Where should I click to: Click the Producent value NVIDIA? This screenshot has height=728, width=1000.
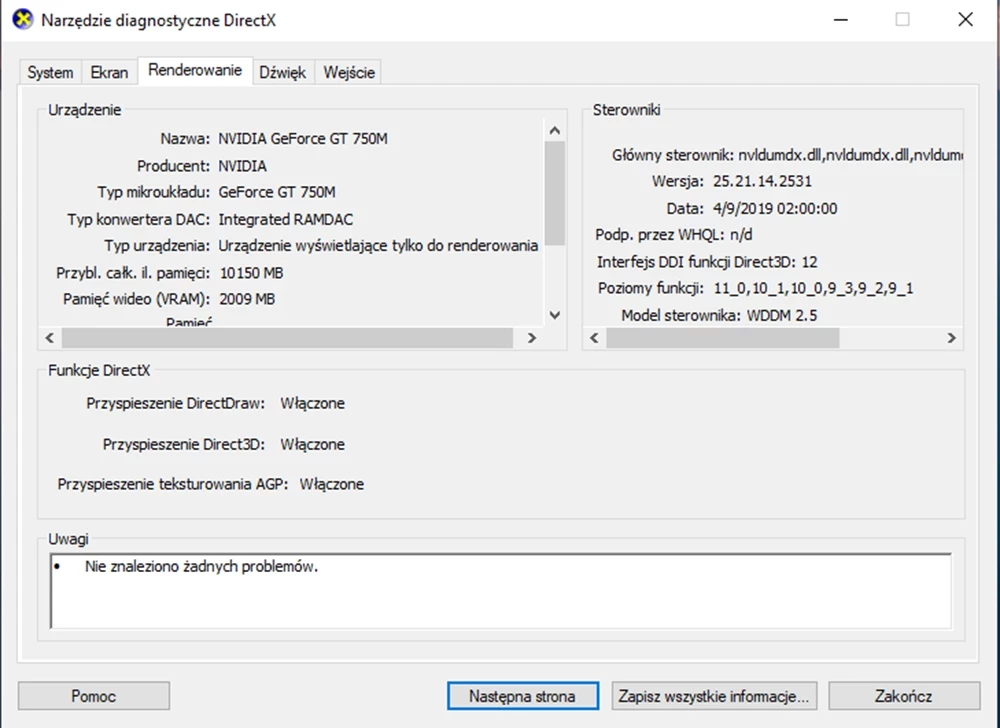pos(242,166)
